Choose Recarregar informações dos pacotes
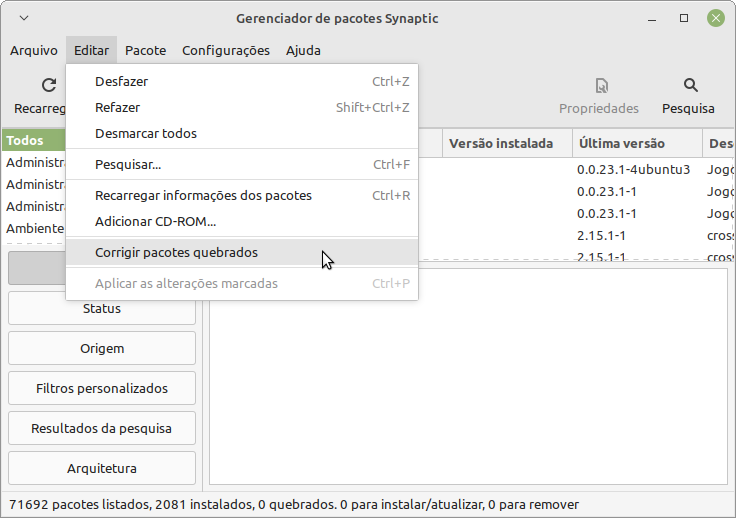Screen dimensions: 736x518 point(242,195)
